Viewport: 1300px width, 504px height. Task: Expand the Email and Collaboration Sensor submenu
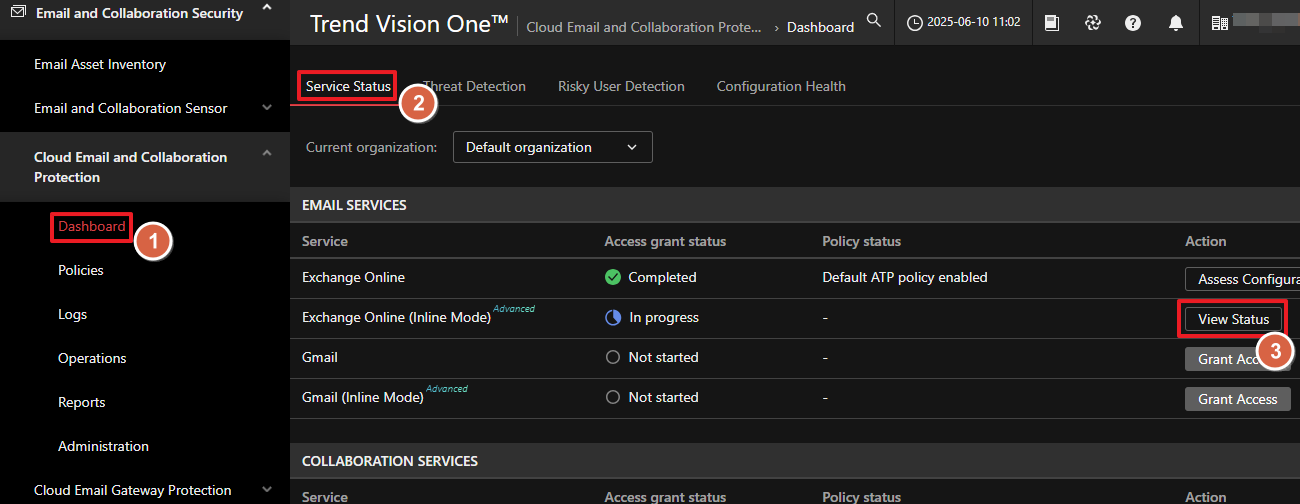point(266,108)
